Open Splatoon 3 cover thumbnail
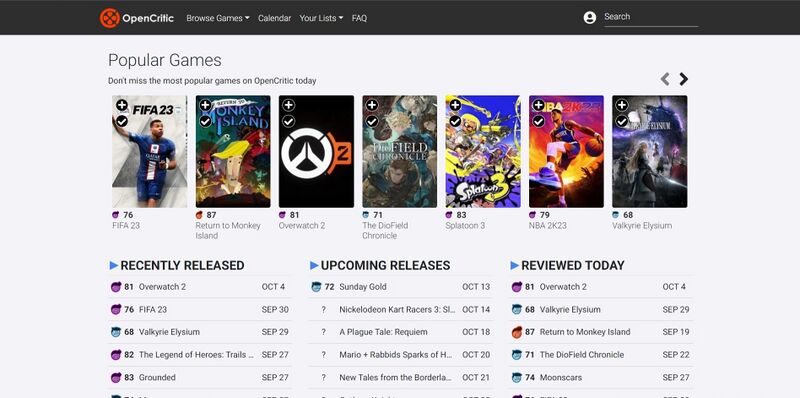 pyautogui.click(x=483, y=152)
